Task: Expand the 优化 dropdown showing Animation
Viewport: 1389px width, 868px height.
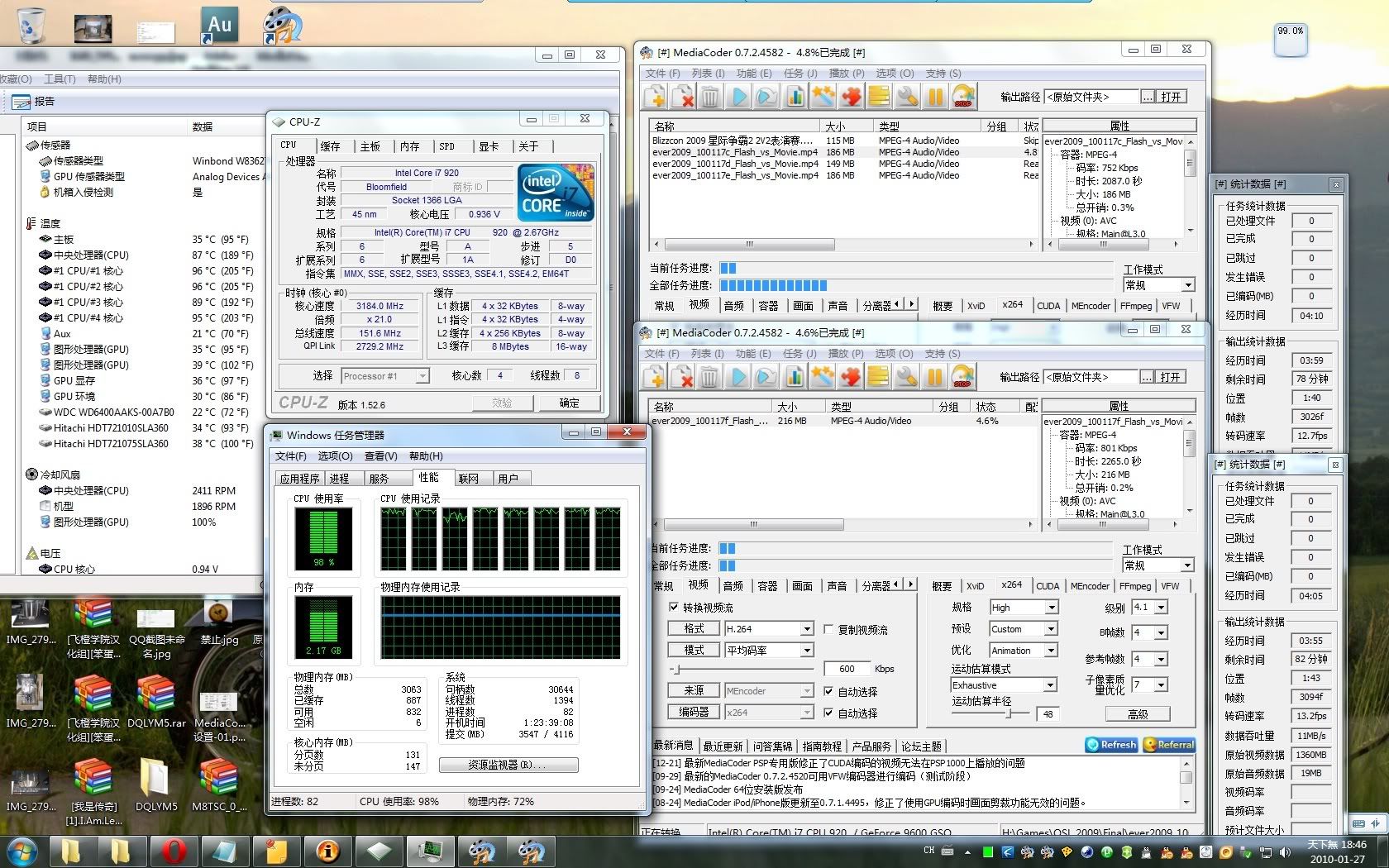Action: coord(1024,651)
